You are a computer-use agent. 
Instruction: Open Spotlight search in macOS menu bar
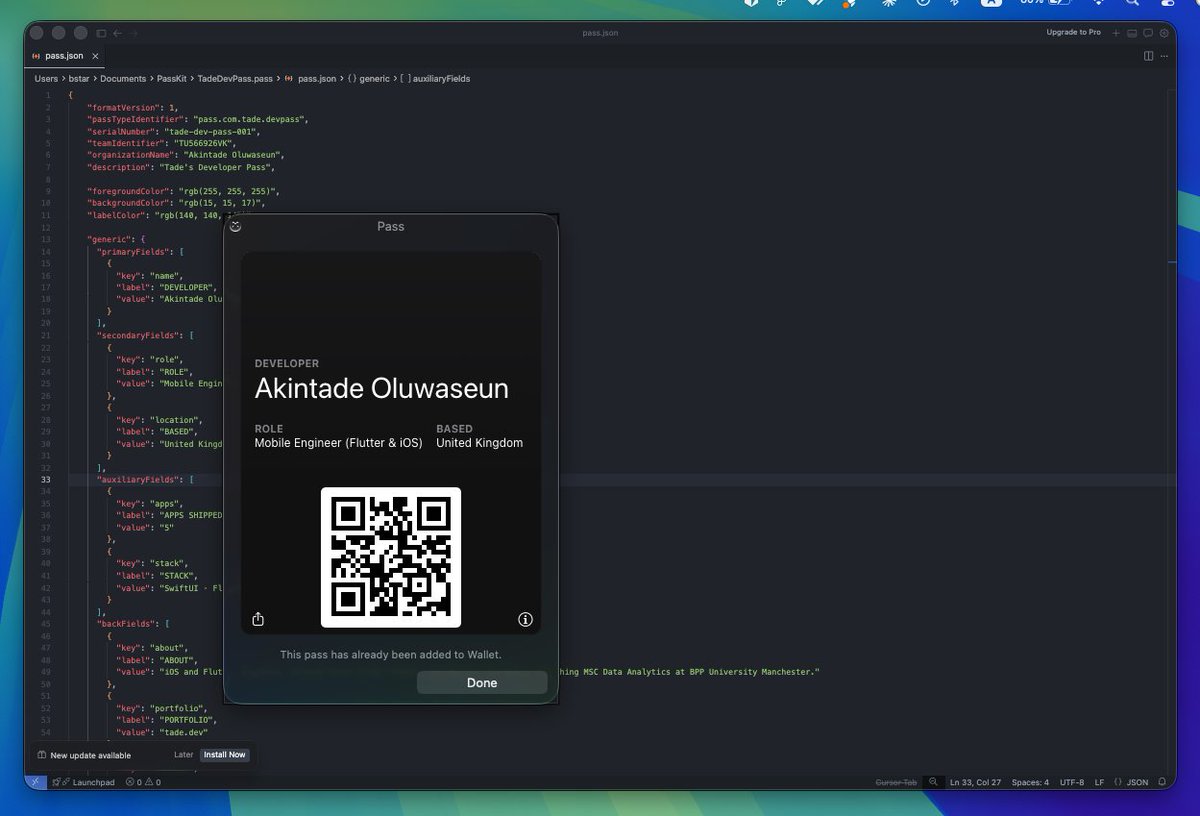click(x=1131, y=3)
